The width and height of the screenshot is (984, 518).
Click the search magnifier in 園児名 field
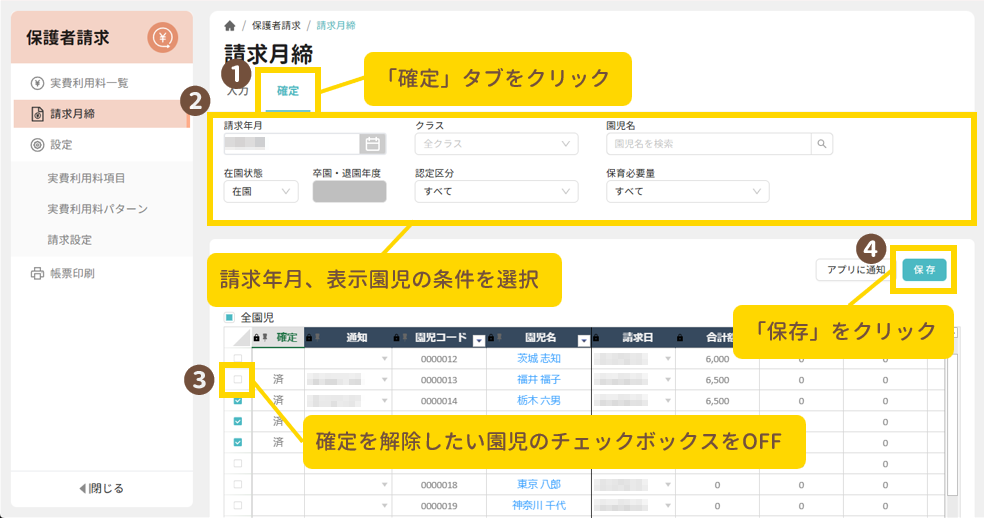click(x=821, y=144)
